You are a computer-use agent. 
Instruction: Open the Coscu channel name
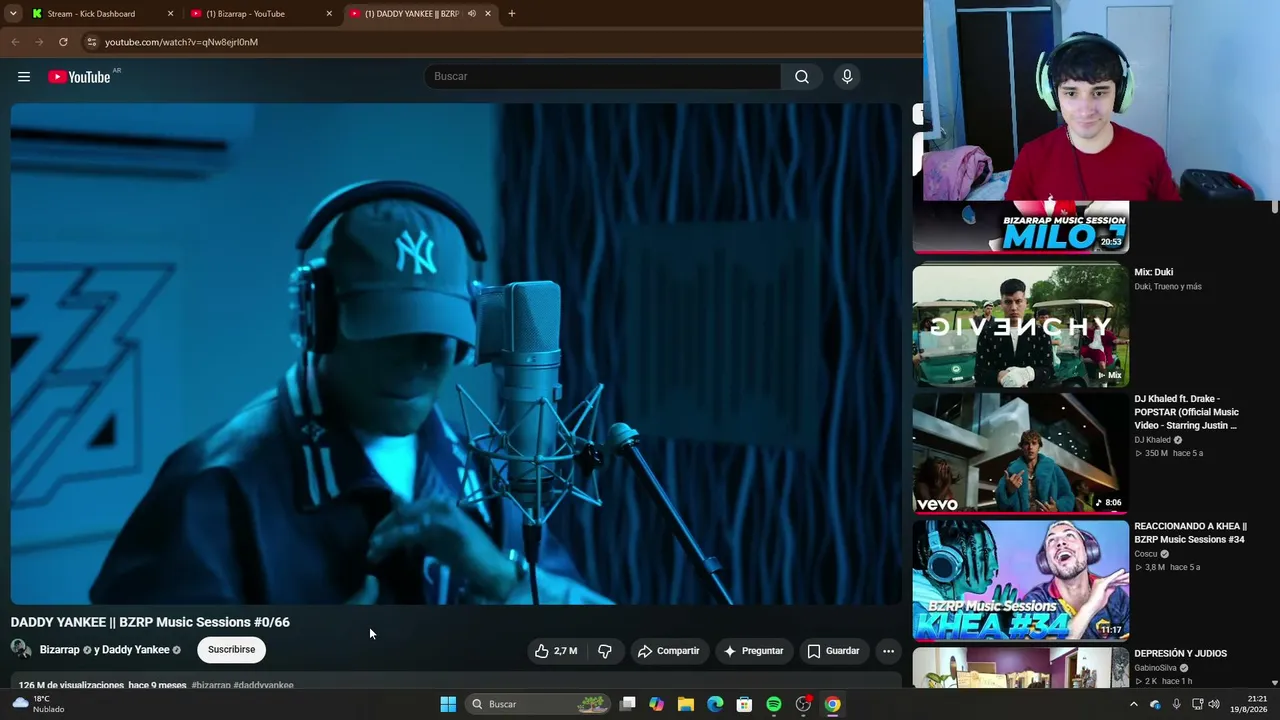1145,554
